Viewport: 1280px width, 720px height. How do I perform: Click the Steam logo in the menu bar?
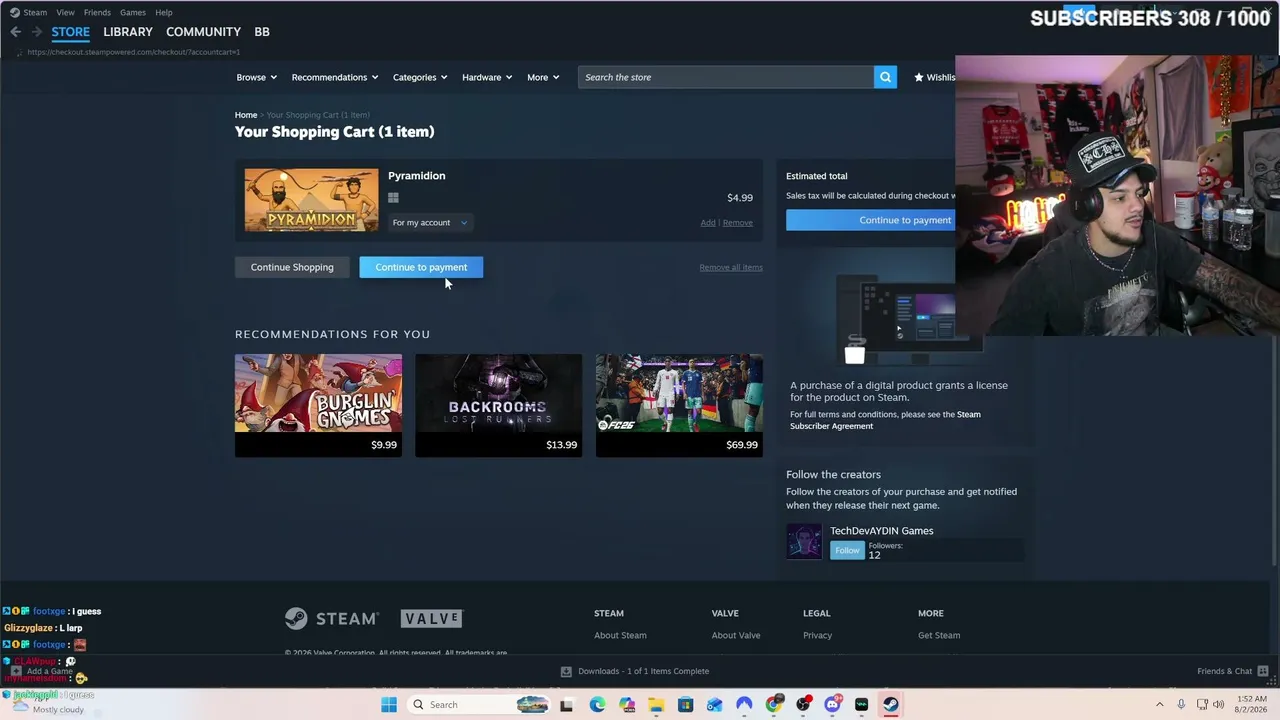[x=14, y=12]
